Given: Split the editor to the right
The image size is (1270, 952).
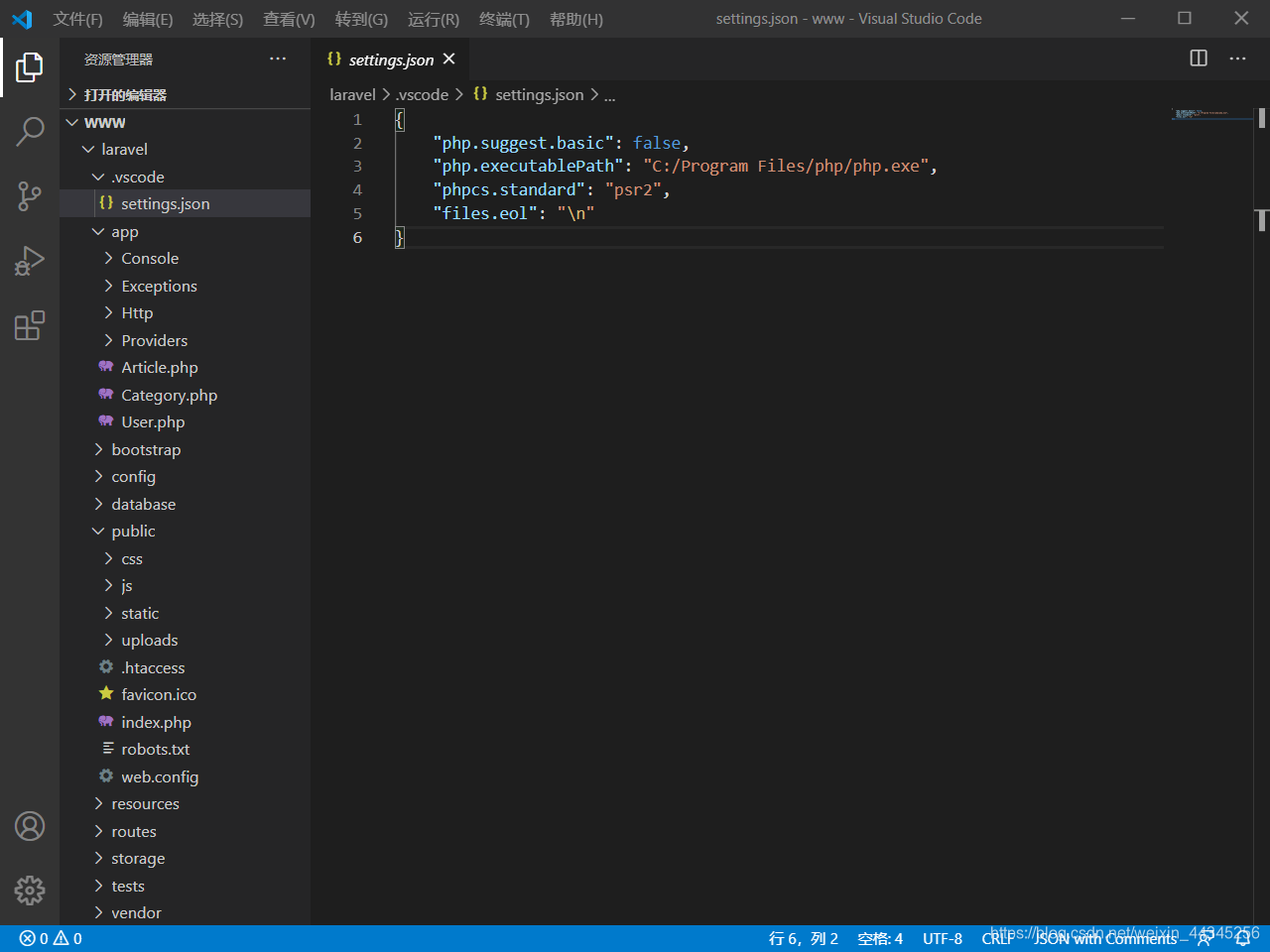Looking at the screenshot, I should [x=1199, y=59].
